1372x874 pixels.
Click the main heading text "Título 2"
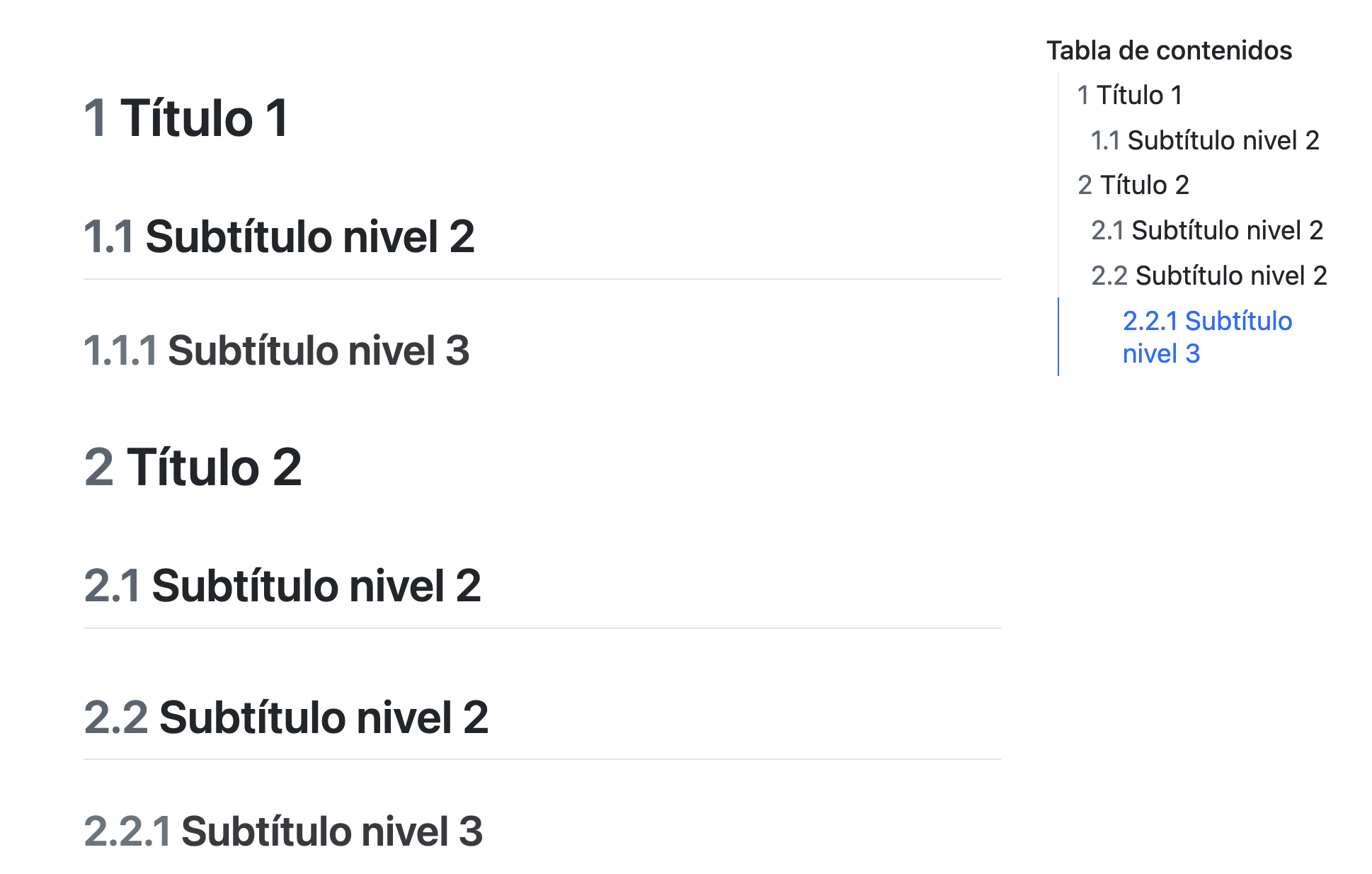point(215,467)
